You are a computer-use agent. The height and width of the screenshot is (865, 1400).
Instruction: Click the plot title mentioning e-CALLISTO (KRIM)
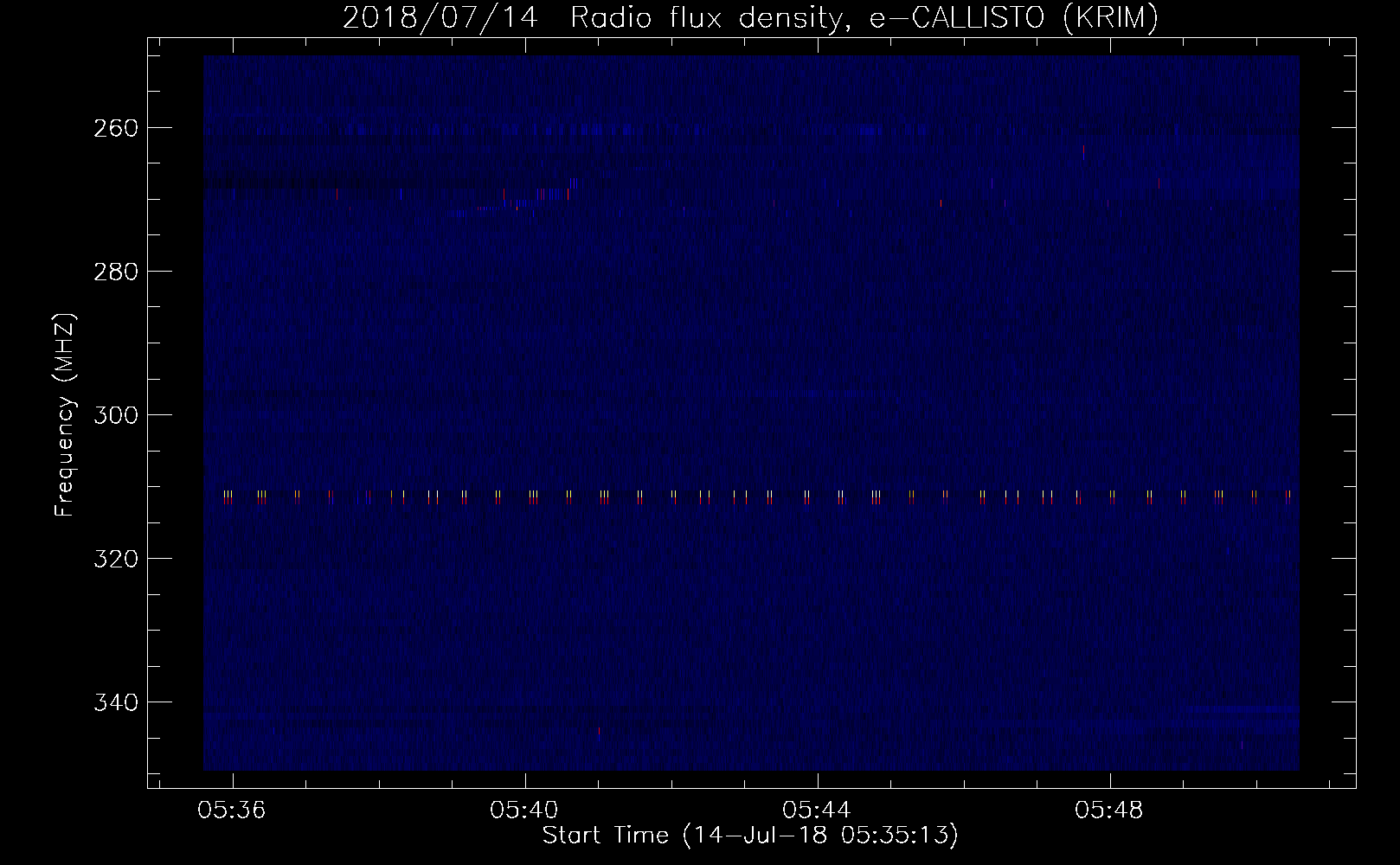750,17
